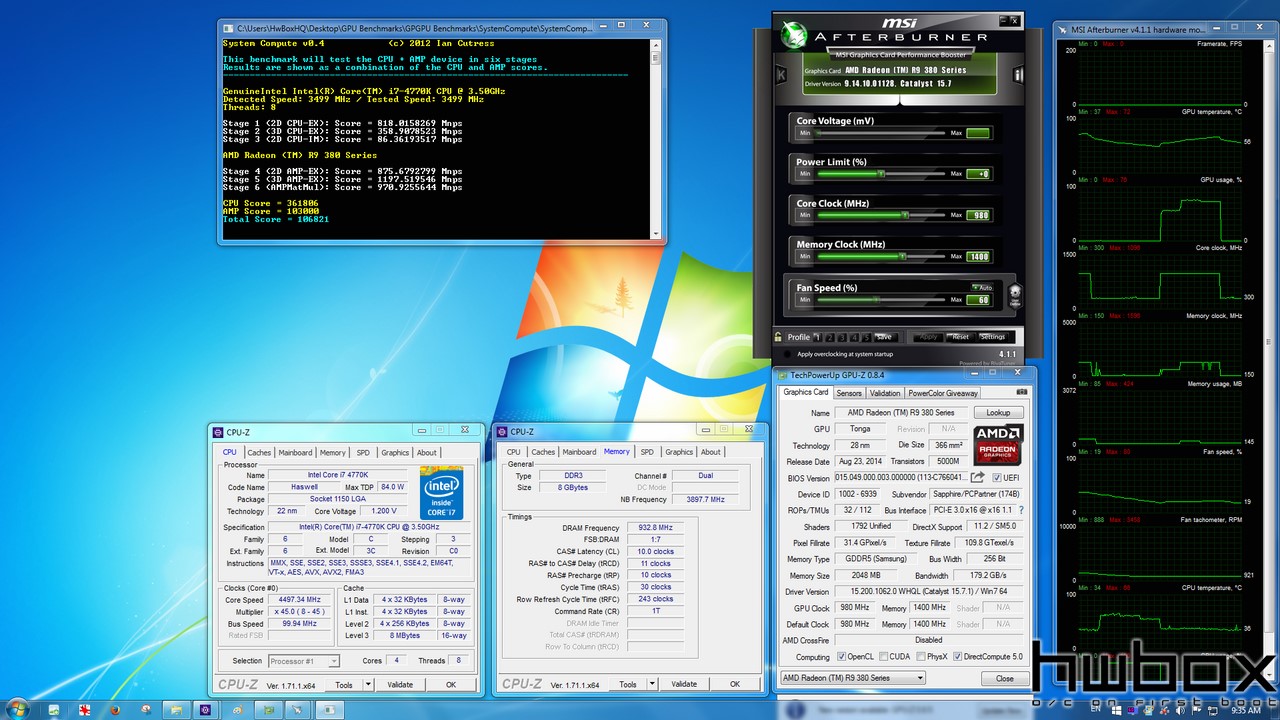Launch Firefox from the taskbar
The image size is (1280, 720).
(115, 709)
